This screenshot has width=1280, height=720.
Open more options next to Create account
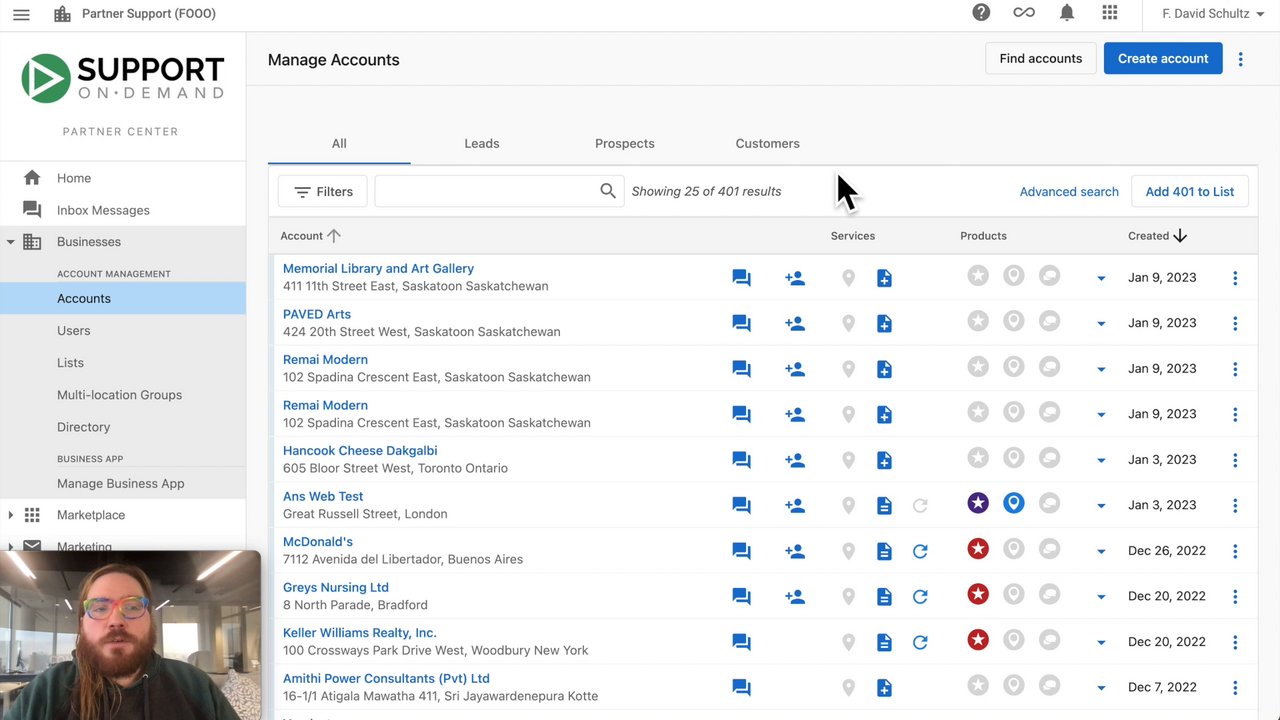[1241, 59]
